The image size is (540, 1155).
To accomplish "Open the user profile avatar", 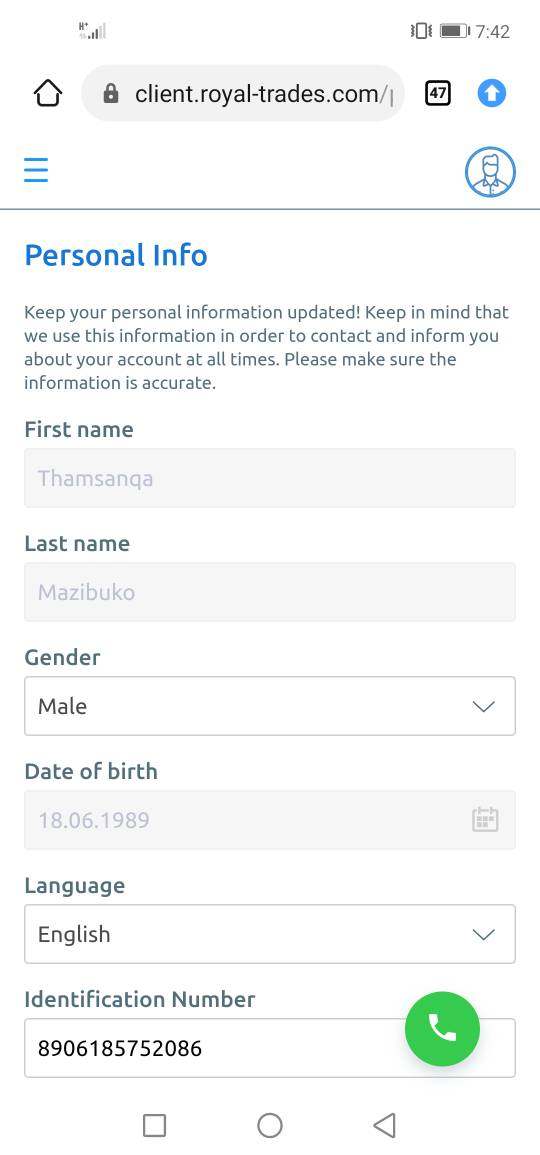I will (x=490, y=172).
